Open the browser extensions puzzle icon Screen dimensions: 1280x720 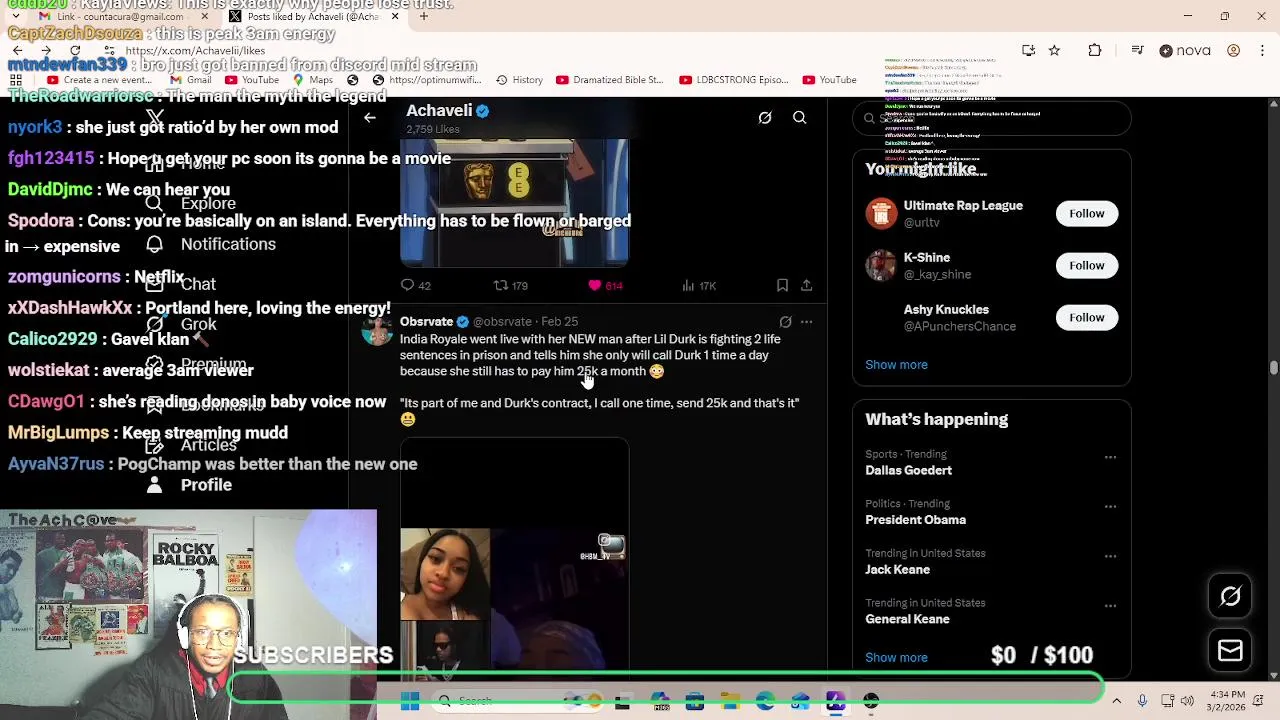point(1095,50)
